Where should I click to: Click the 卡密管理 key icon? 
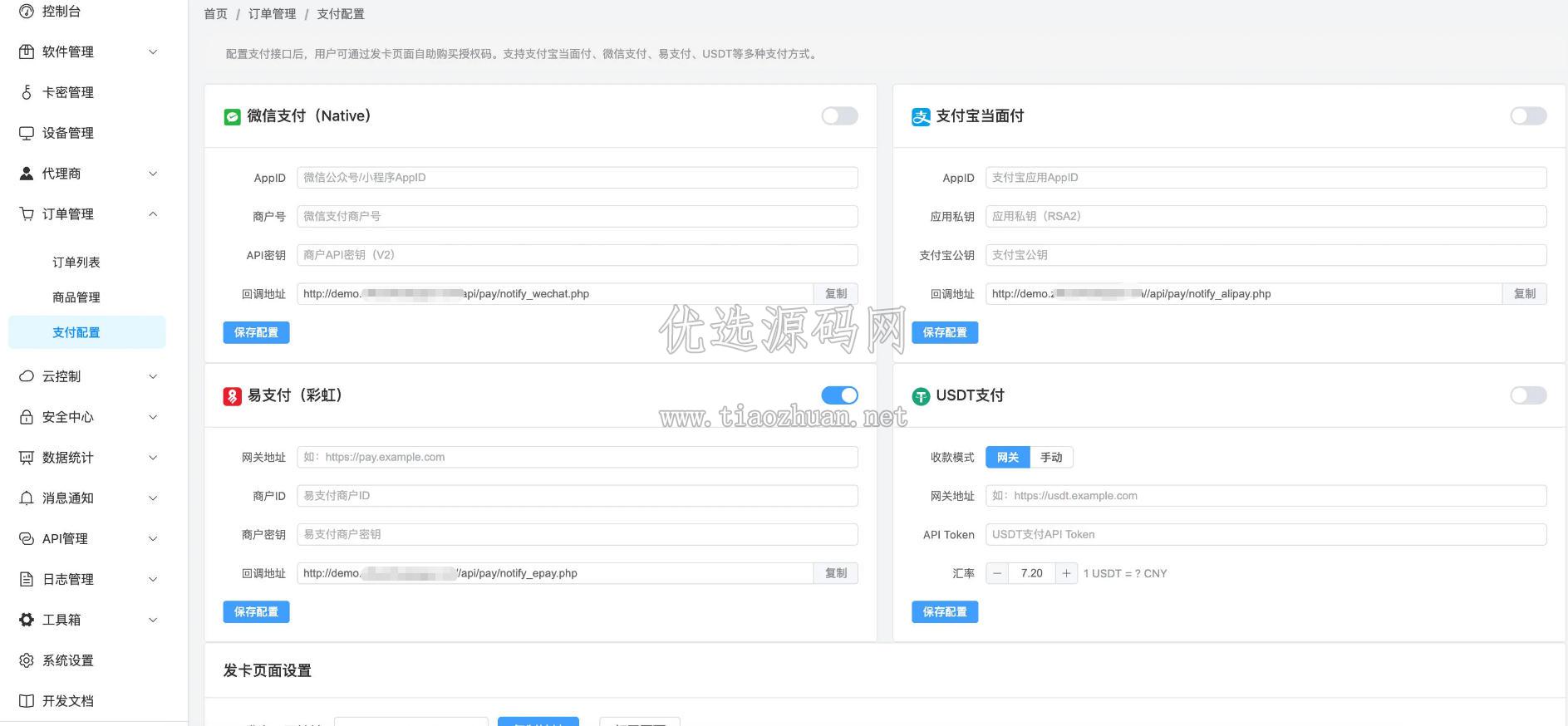27,92
